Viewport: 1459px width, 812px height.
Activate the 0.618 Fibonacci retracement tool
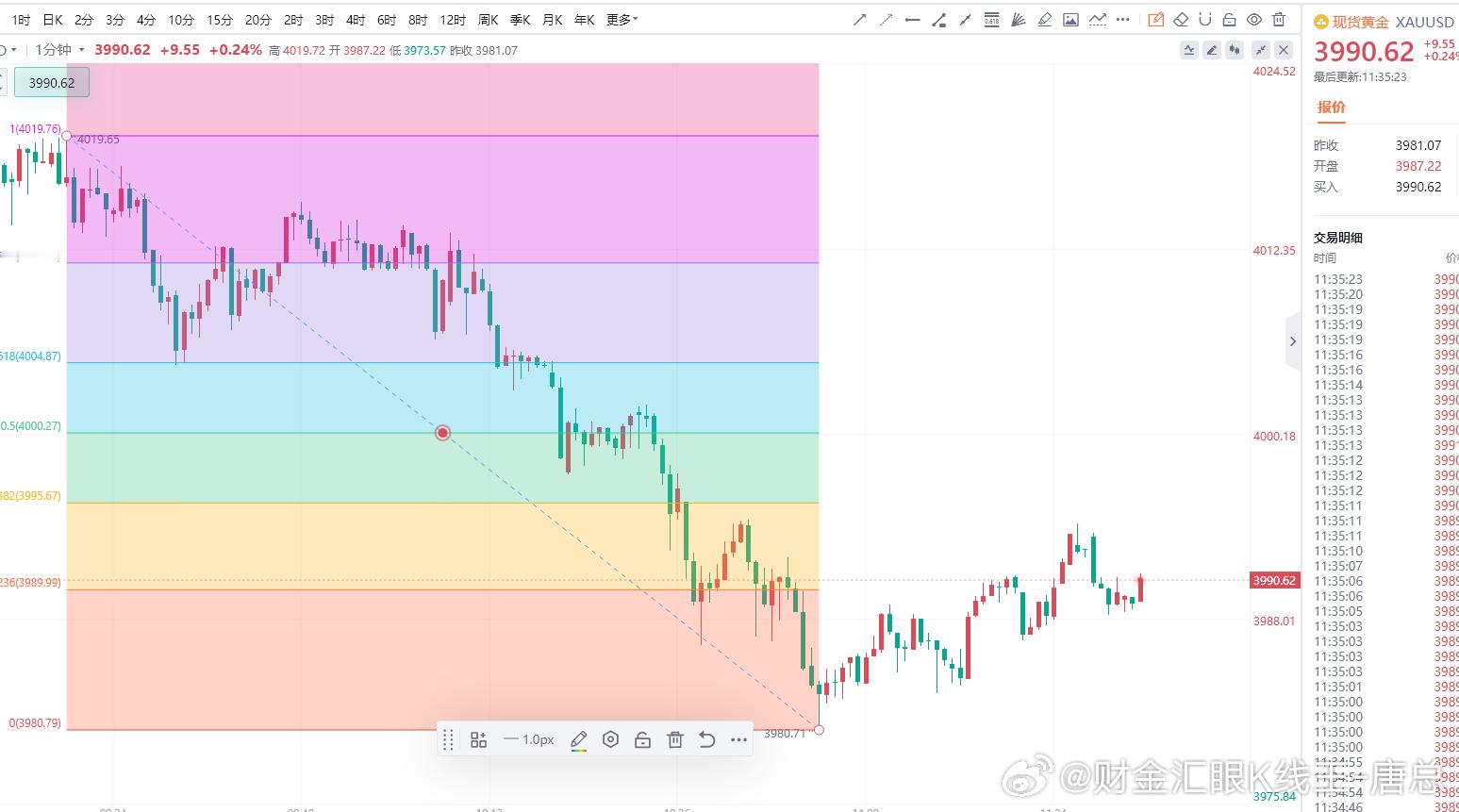click(991, 20)
